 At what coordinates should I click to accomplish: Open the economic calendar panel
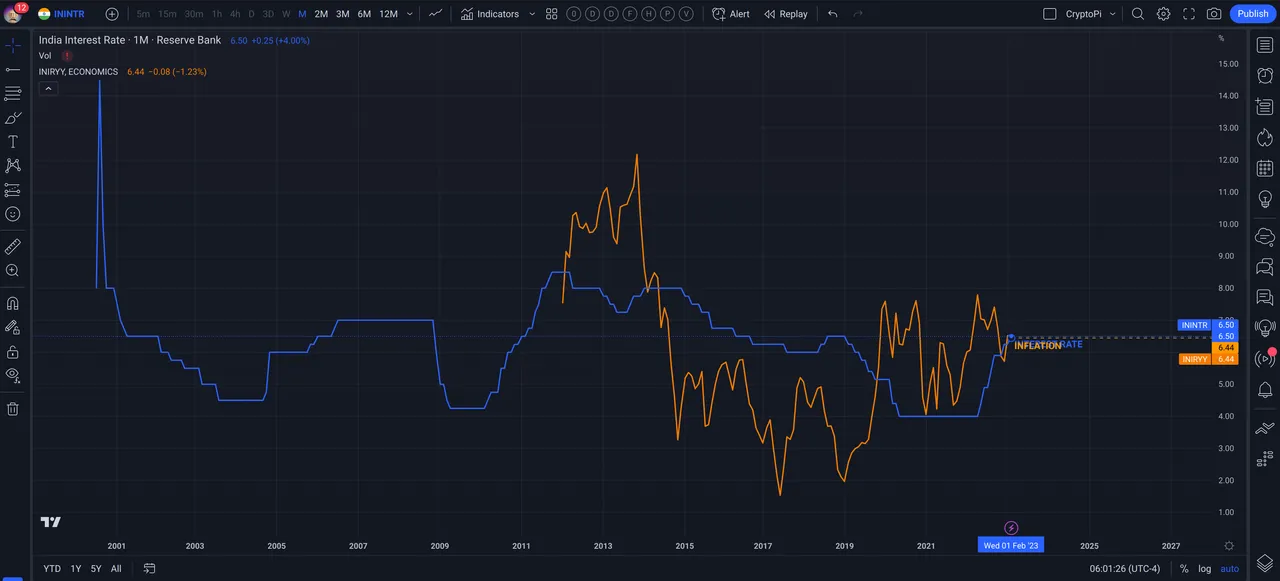point(1265,168)
